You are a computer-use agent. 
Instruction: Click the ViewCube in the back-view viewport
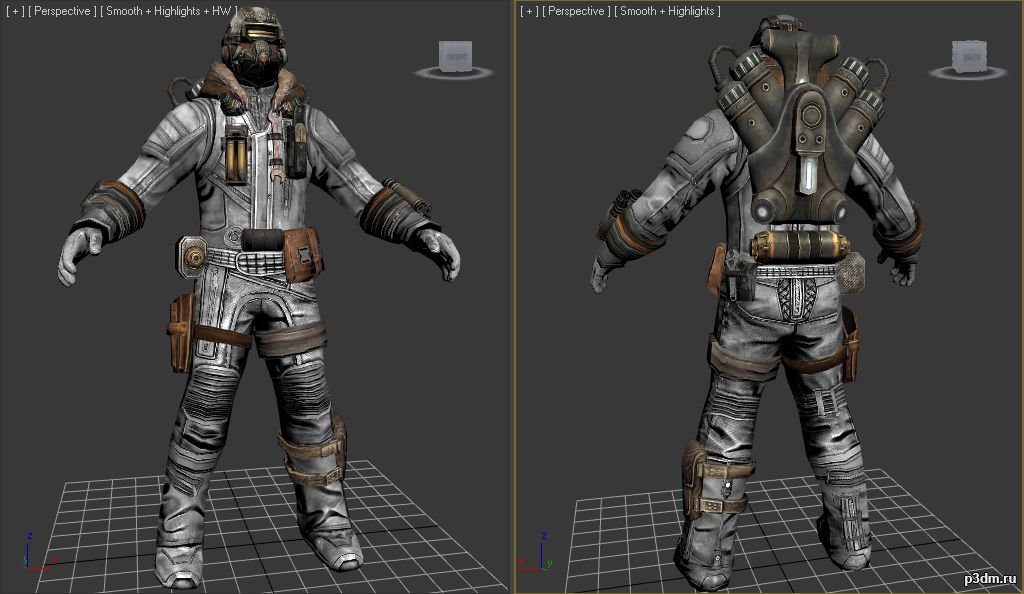click(x=968, y=56)
